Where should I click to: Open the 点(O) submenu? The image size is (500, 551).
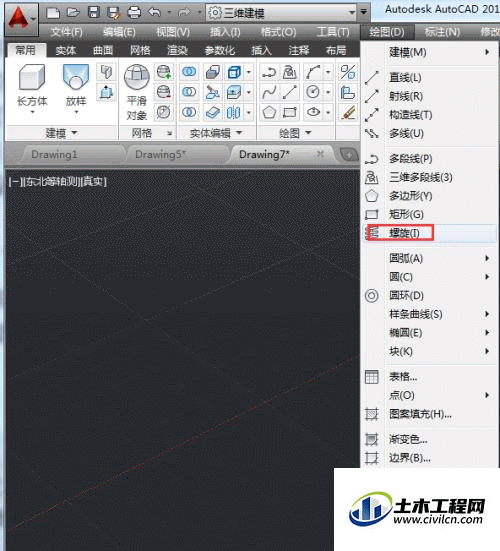[429, 395]
